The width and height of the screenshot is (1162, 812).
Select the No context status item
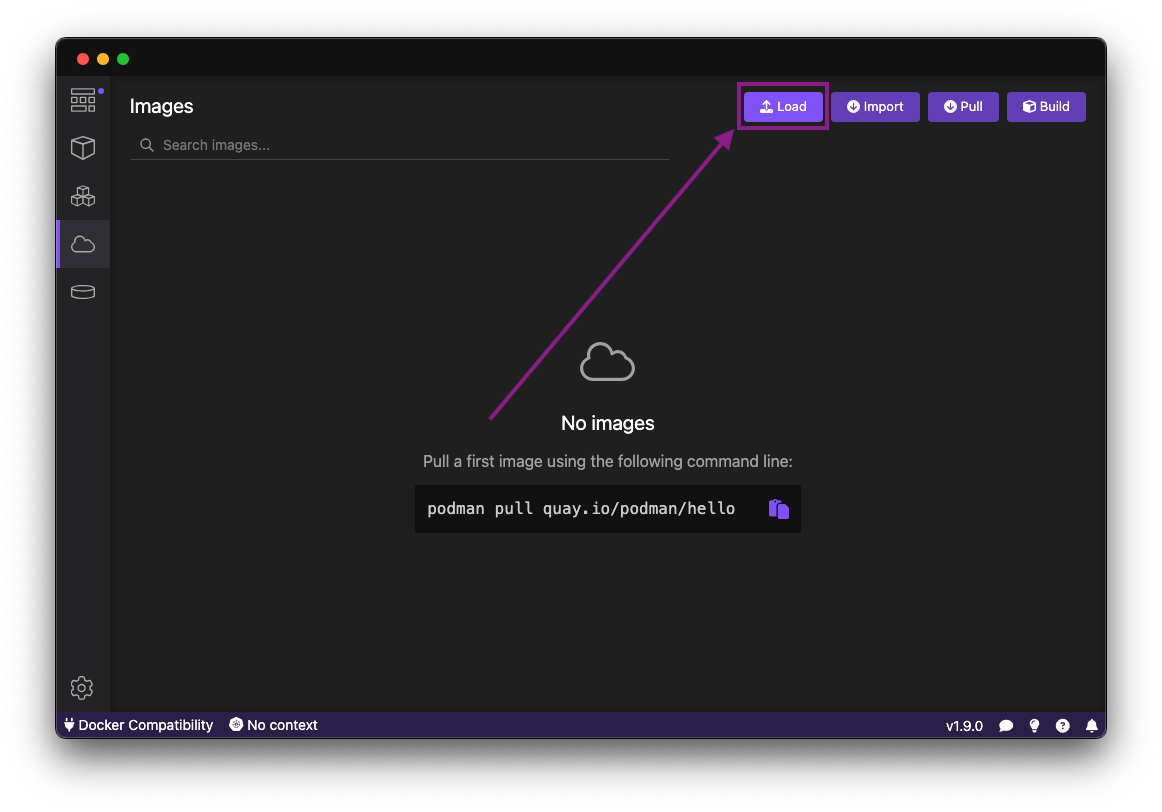(273, 725)
